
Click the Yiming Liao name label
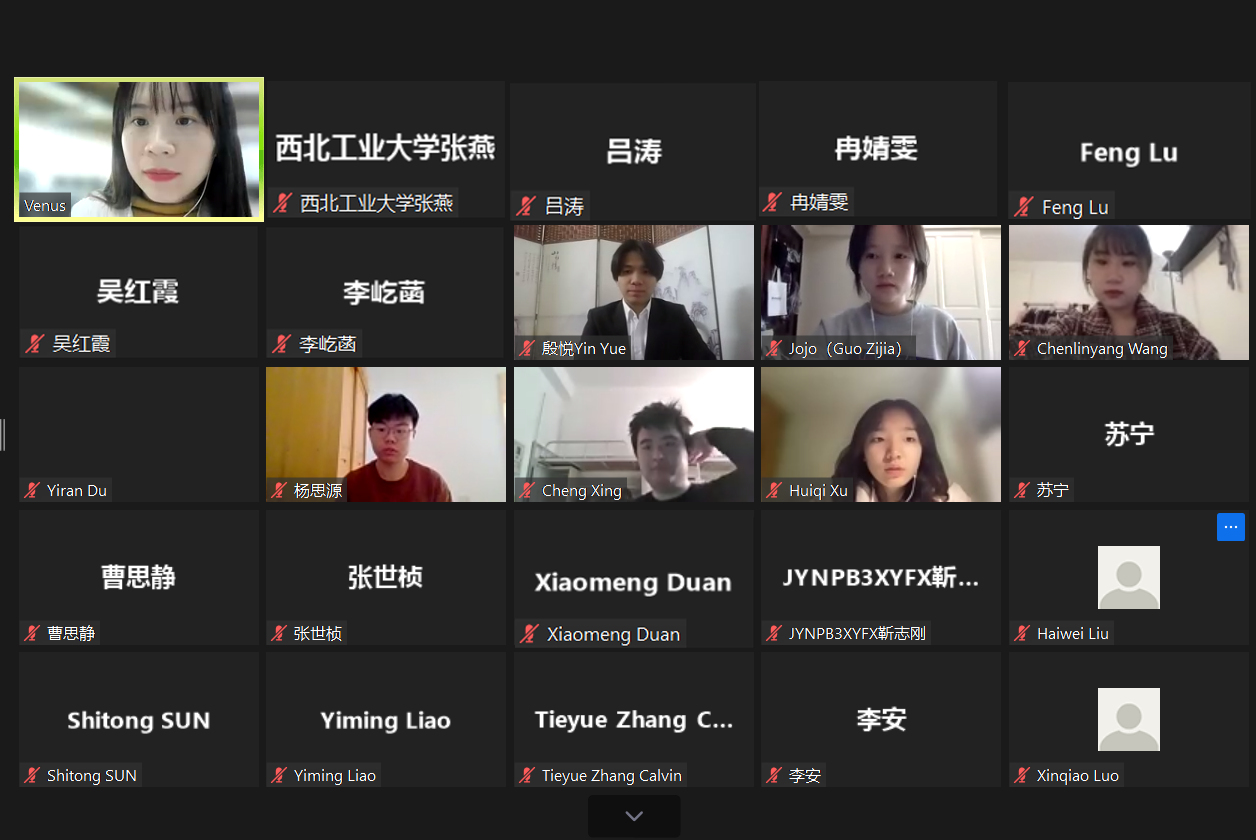(335, 775)
